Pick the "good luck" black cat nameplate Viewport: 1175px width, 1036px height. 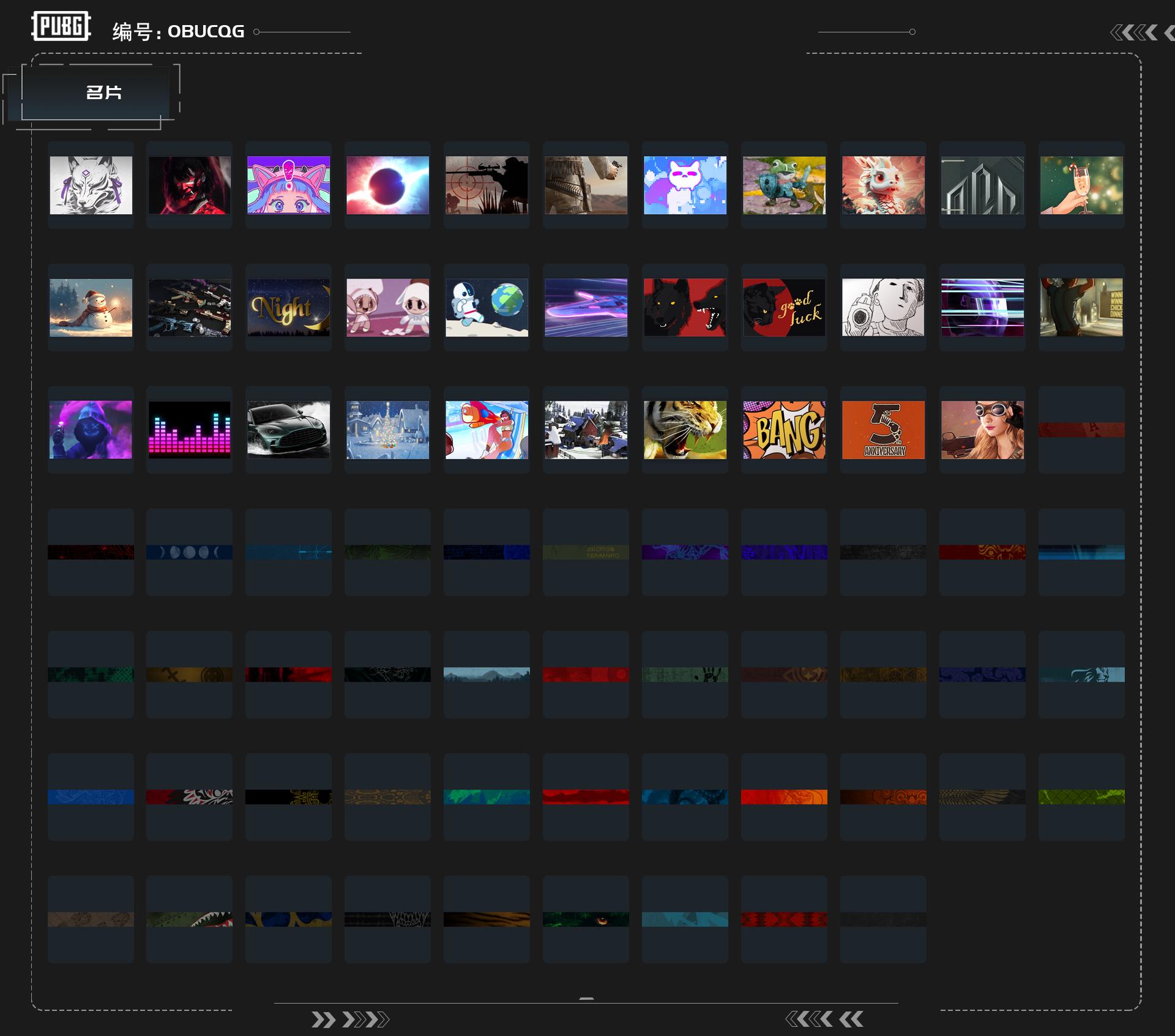785,307
